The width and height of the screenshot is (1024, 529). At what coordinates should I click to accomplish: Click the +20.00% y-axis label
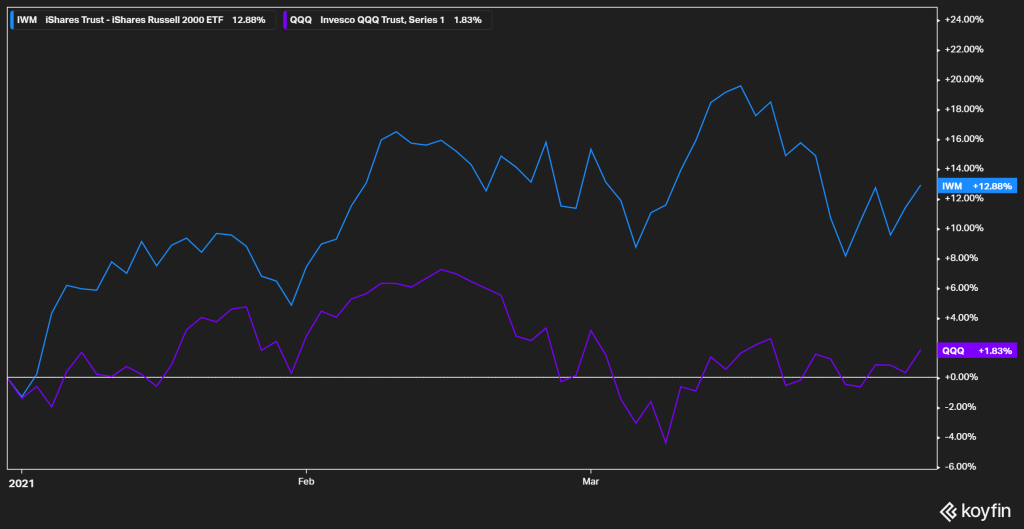coord(966,79)
